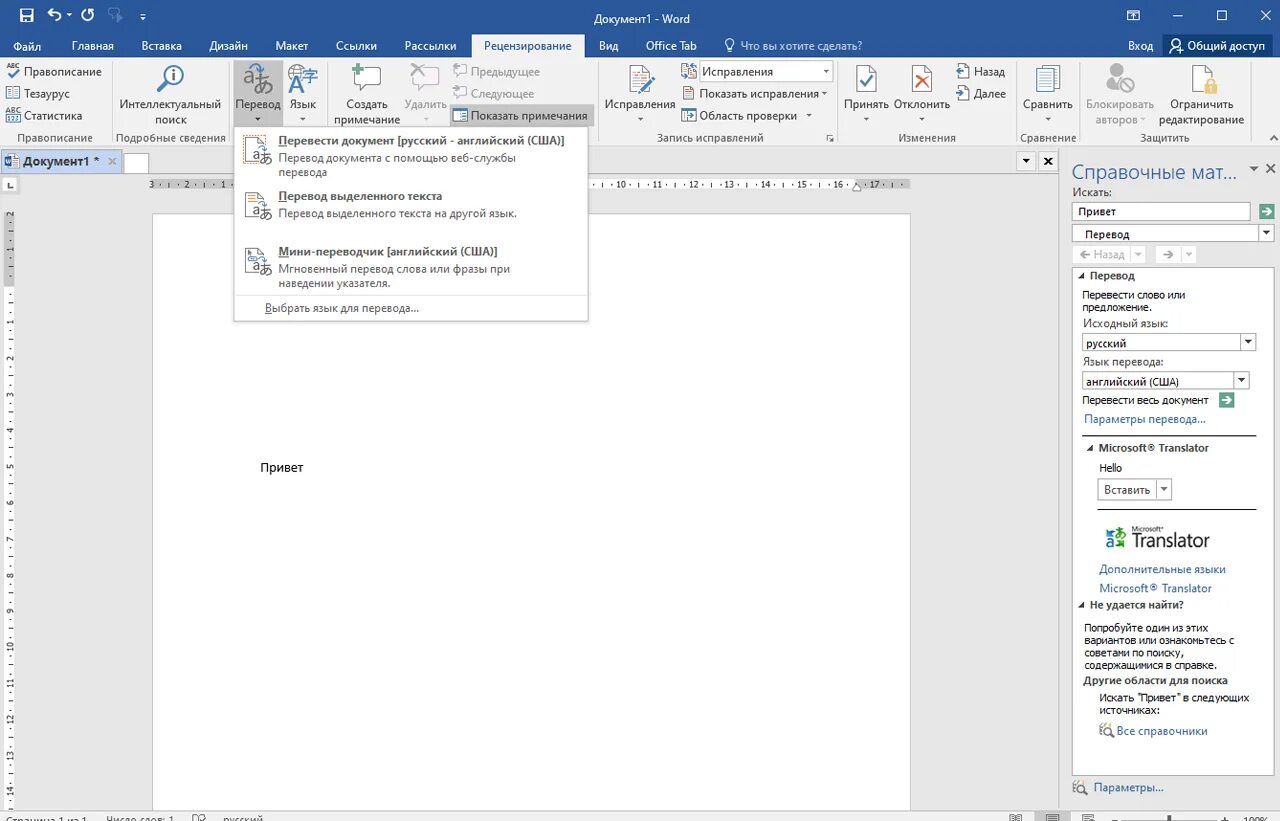The height and width of the screenshot is (821, 1280).
Task: Click green arrow next to Перевести весь документ
Action: 1227,400
